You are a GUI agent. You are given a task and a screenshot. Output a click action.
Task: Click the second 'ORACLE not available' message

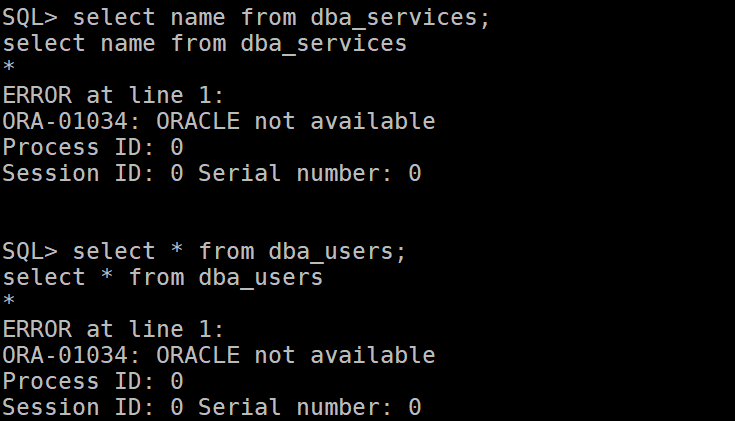pyautogui.click(x=295, y=355)
